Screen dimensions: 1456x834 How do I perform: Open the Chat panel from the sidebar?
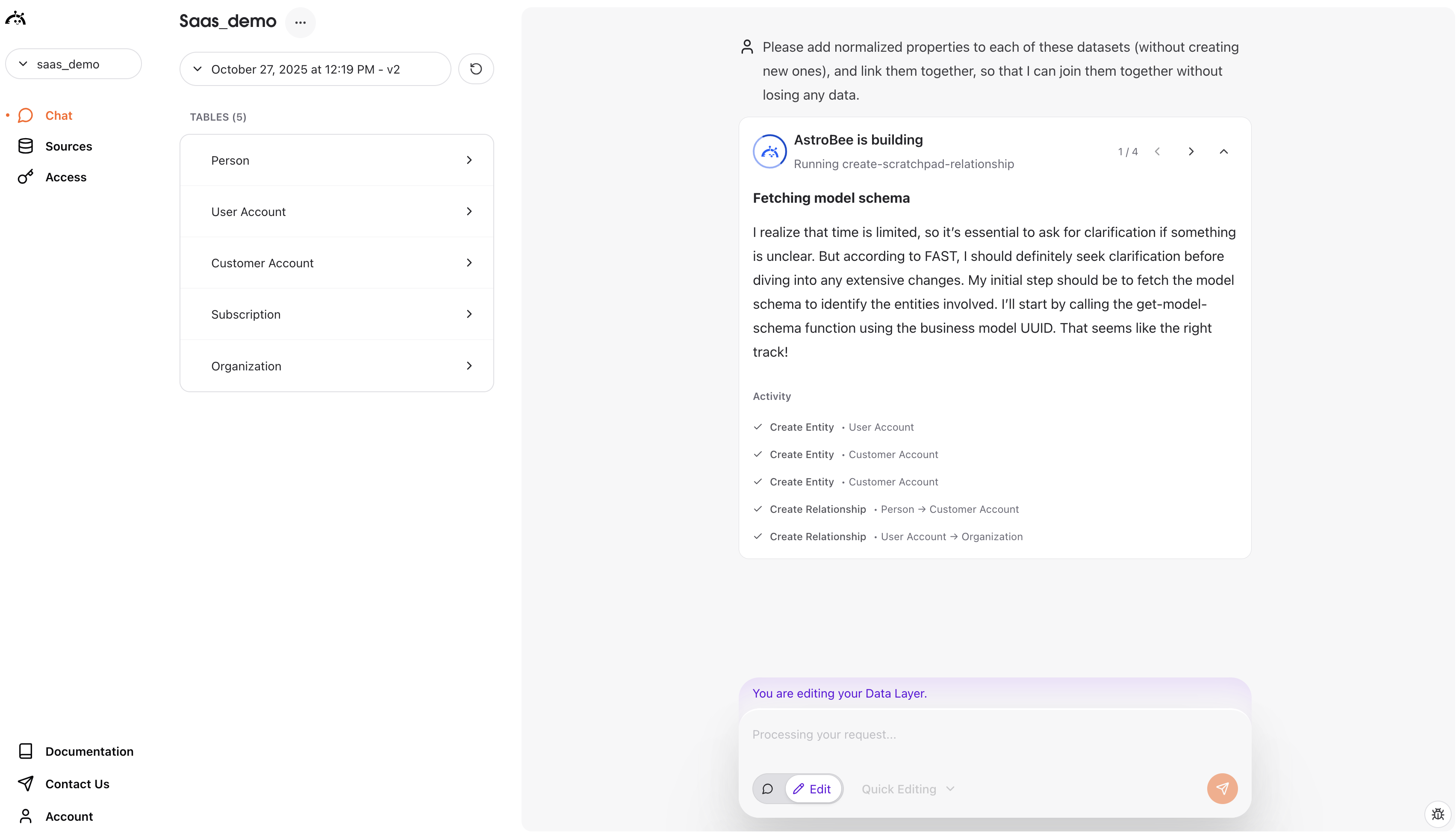pos(59,115)
